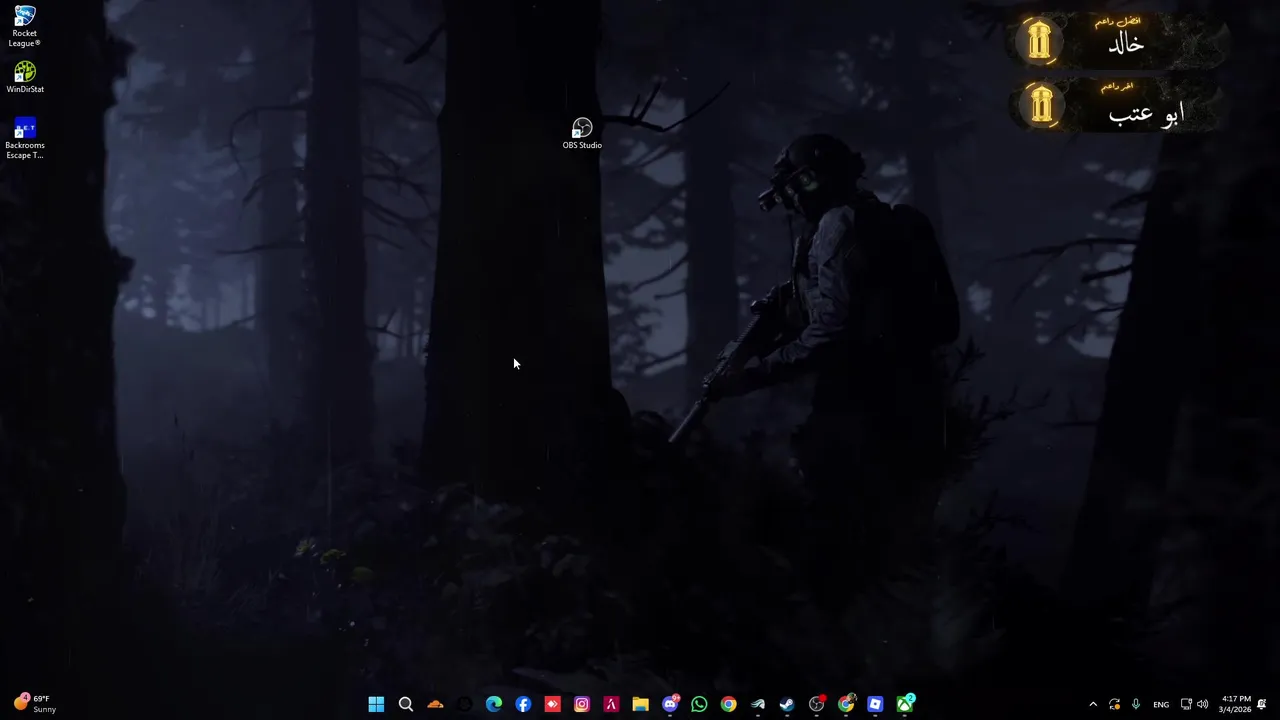1280x720 pixels.
Task: Open Steam from the taskbar
Action: tap(787, 705)
